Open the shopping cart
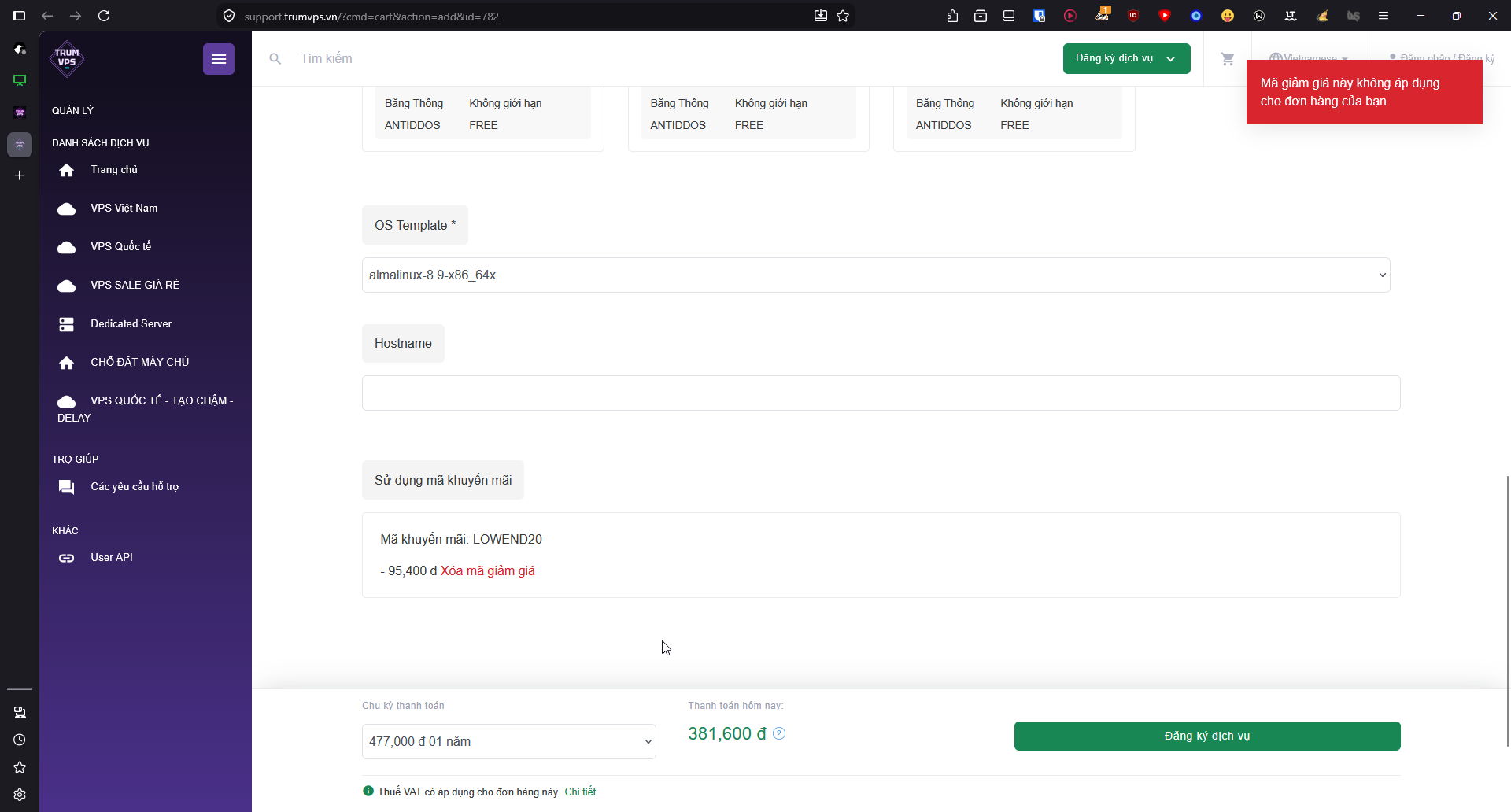The height and width of the screenshot is (812, 1511). tap(1228, 59)
